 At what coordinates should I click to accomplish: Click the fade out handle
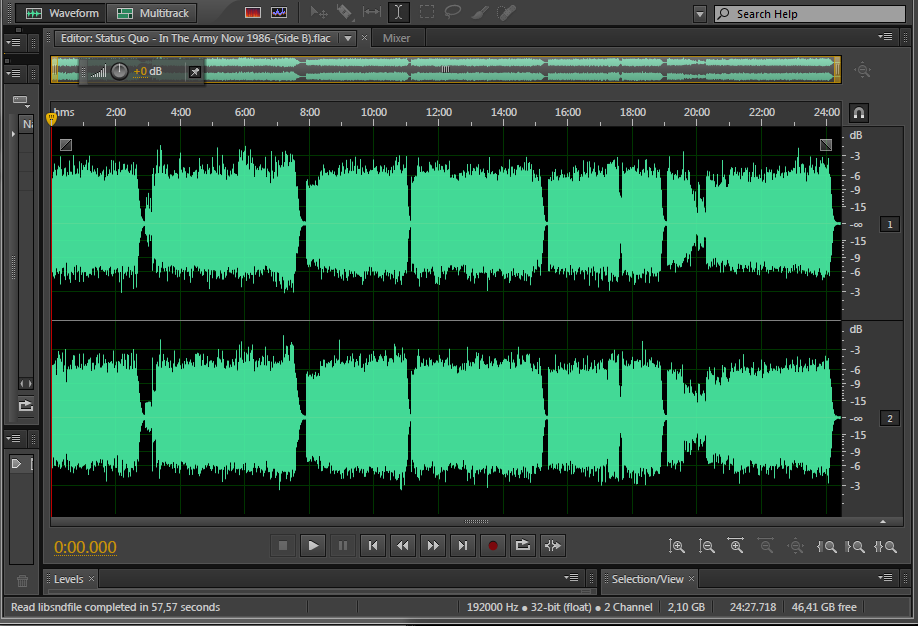click(825, 145)
